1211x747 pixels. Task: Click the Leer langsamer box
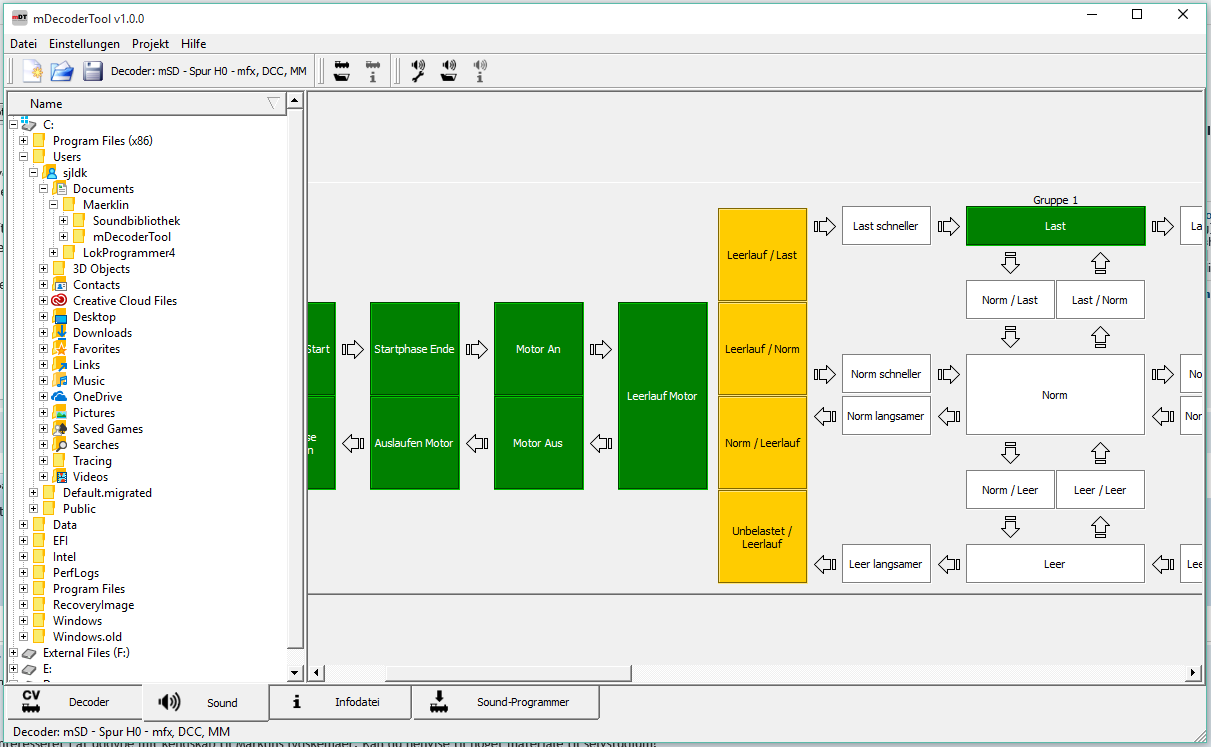(886, 564)
